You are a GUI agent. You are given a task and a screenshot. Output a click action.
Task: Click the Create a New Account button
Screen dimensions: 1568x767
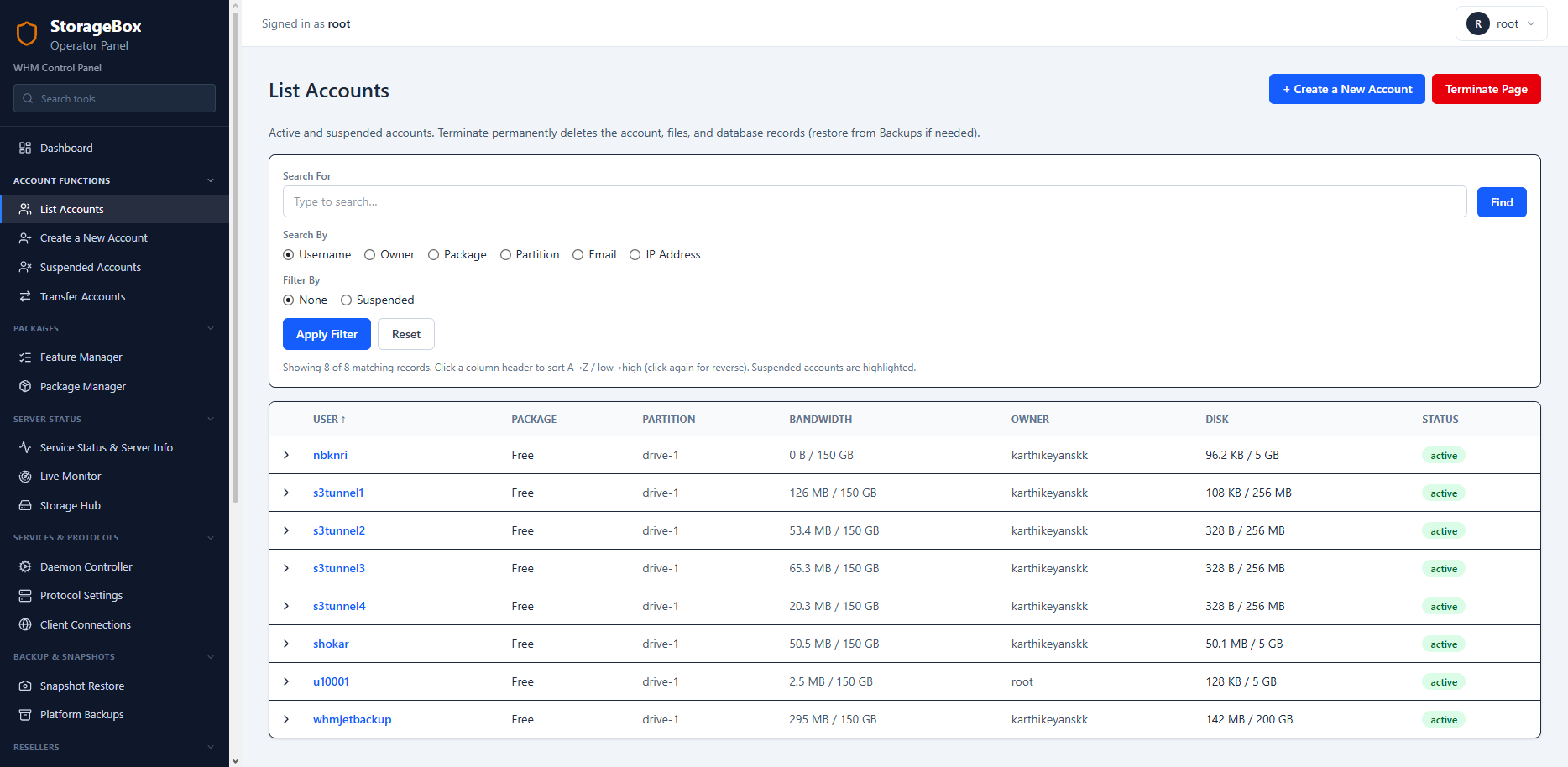pyautogui.click(x=1346, y=89)
